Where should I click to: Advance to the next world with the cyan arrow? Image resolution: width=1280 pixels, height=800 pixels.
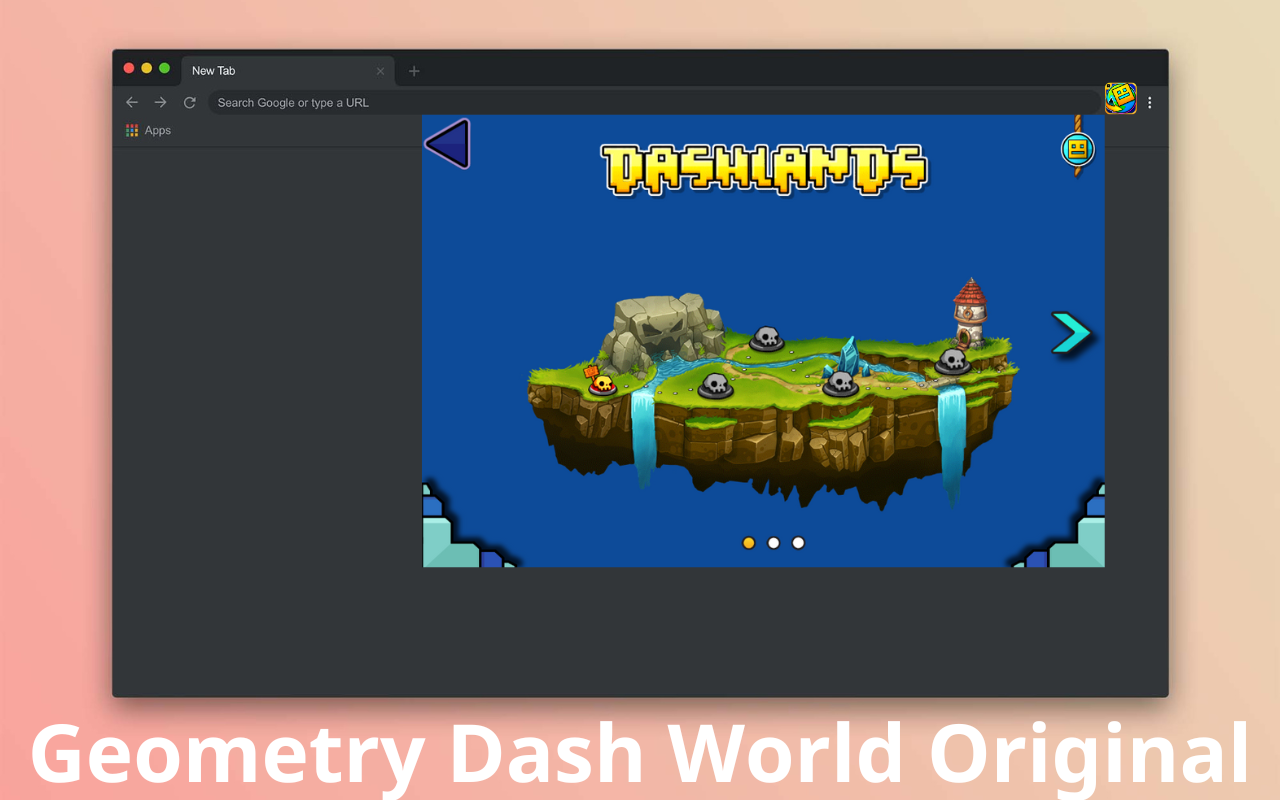tap(1070, 333)
